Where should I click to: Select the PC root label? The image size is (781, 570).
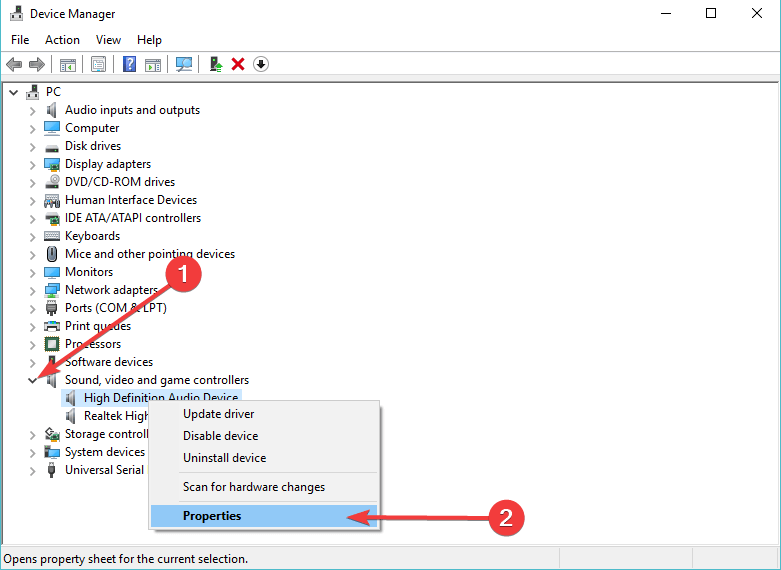click(53, 92)
